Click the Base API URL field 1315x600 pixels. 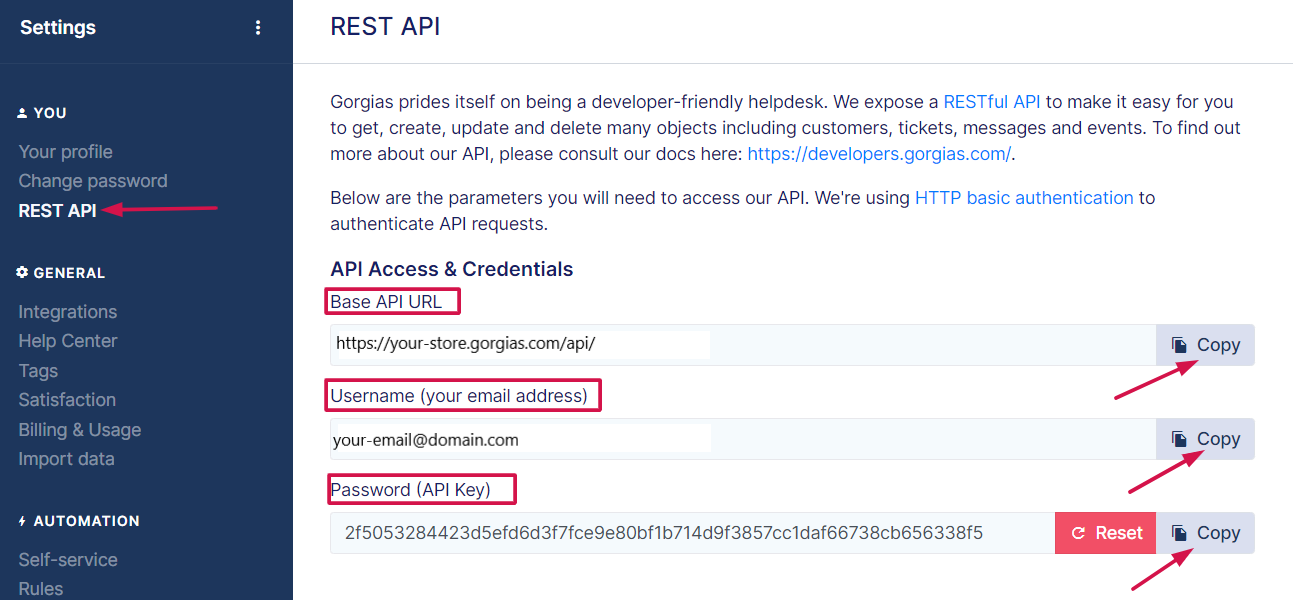(x=742, y=345)
